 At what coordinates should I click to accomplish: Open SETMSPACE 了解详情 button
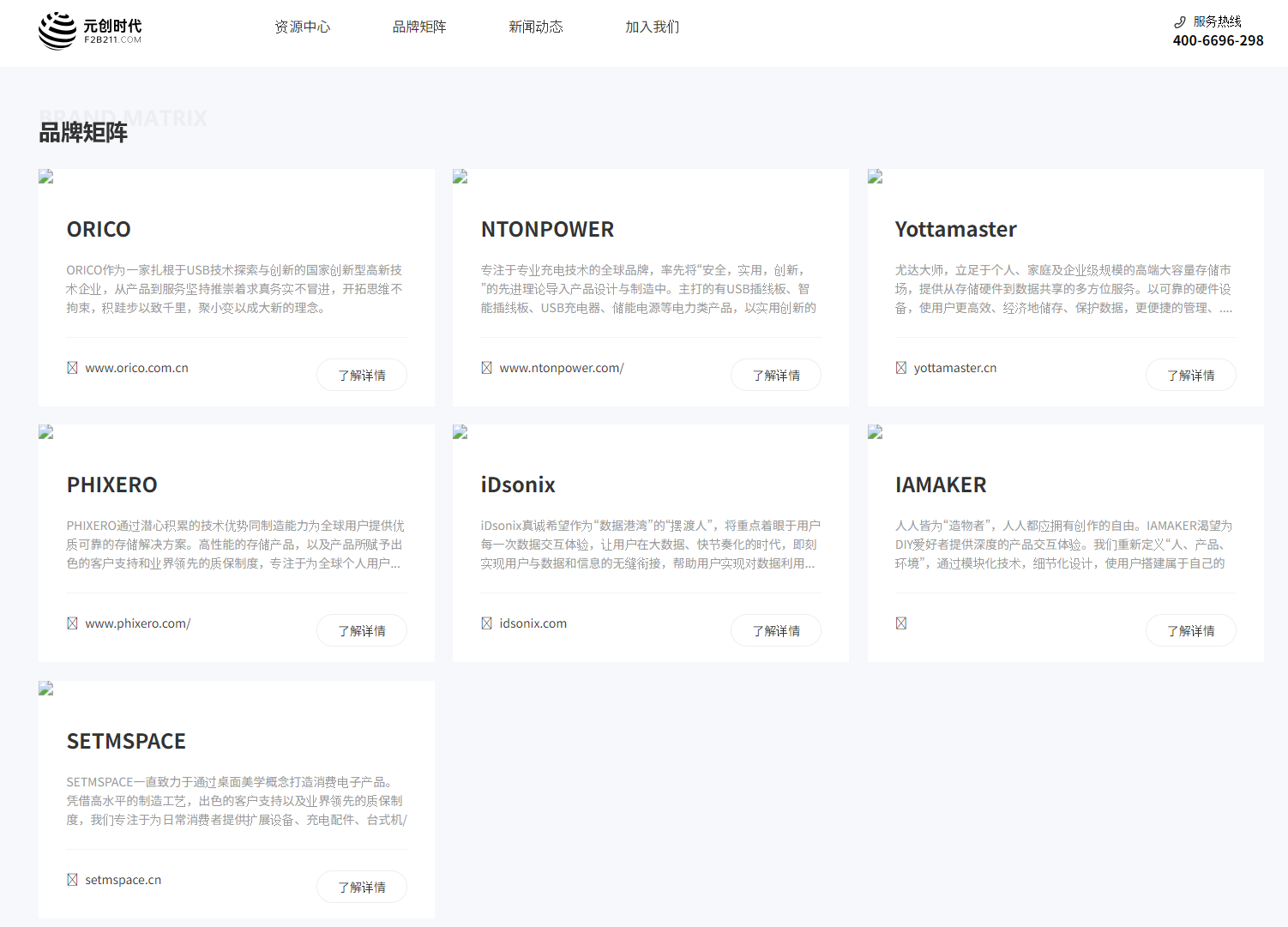[x=362, y=887]
